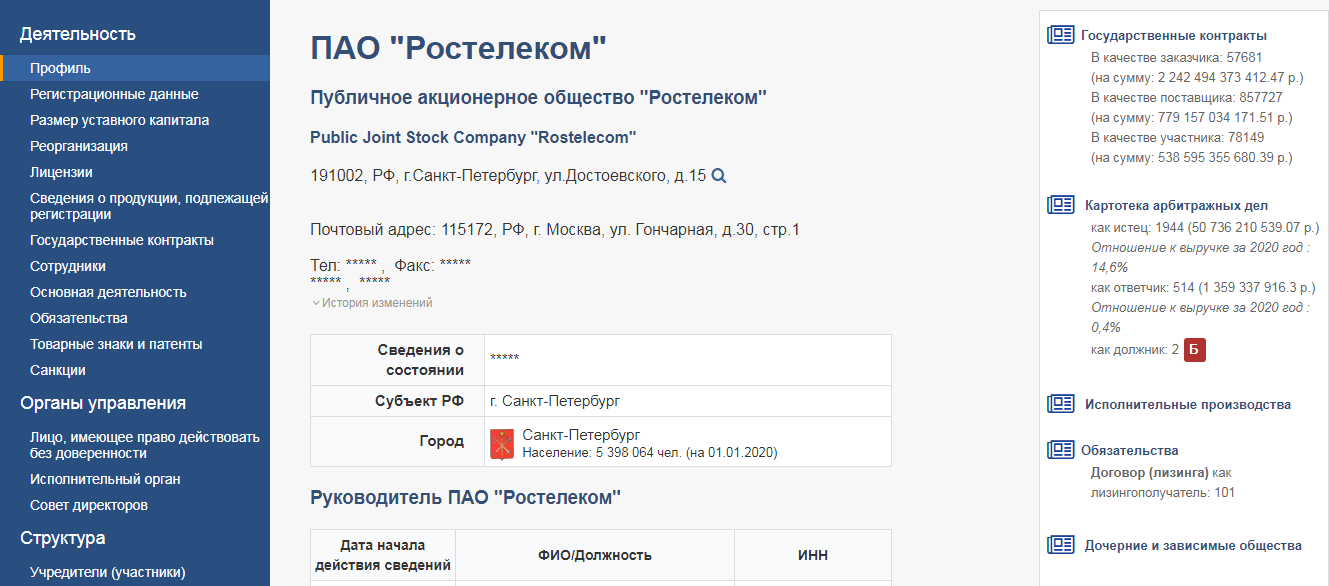
Task: Click the newspaper icon beside Обязательства in the right panel
Action: [1060, 450]
